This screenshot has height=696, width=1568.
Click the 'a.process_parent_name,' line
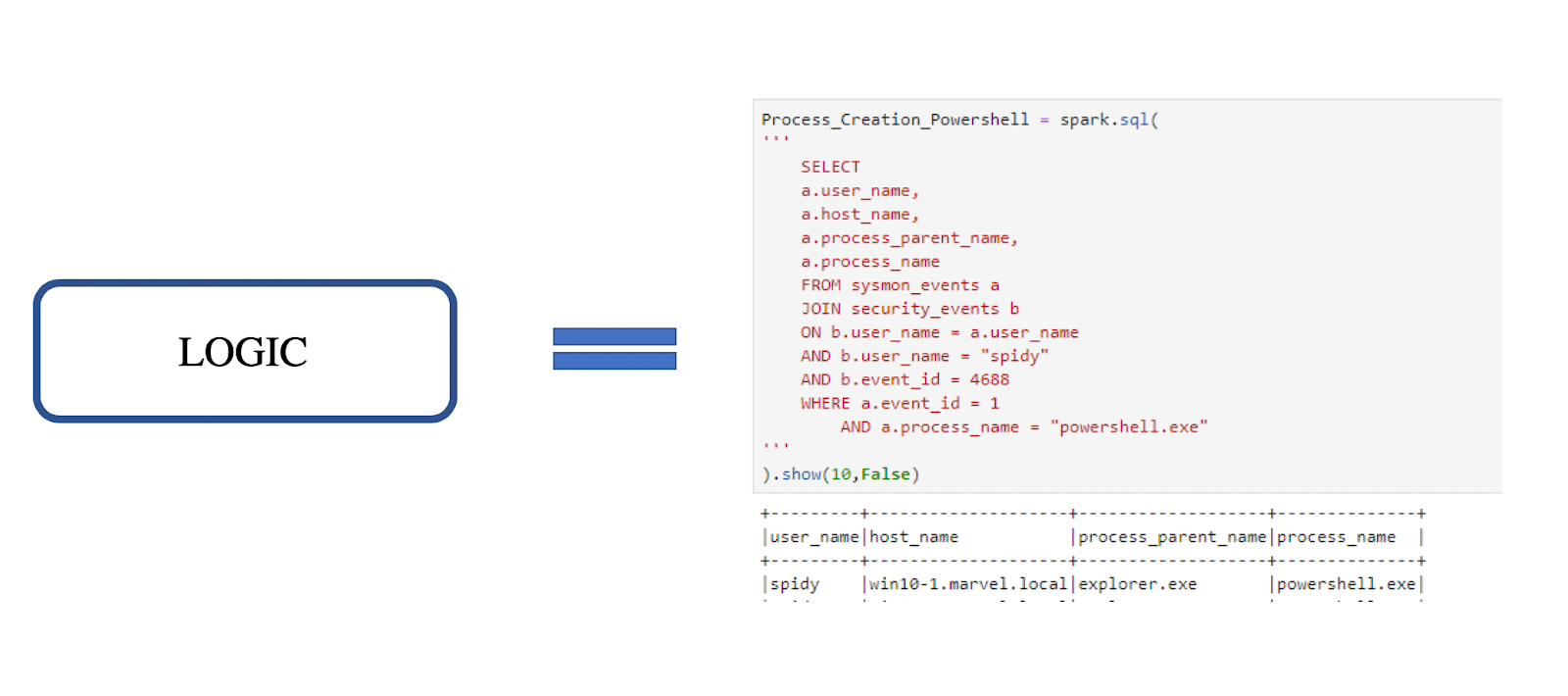[x=909, y=238]
